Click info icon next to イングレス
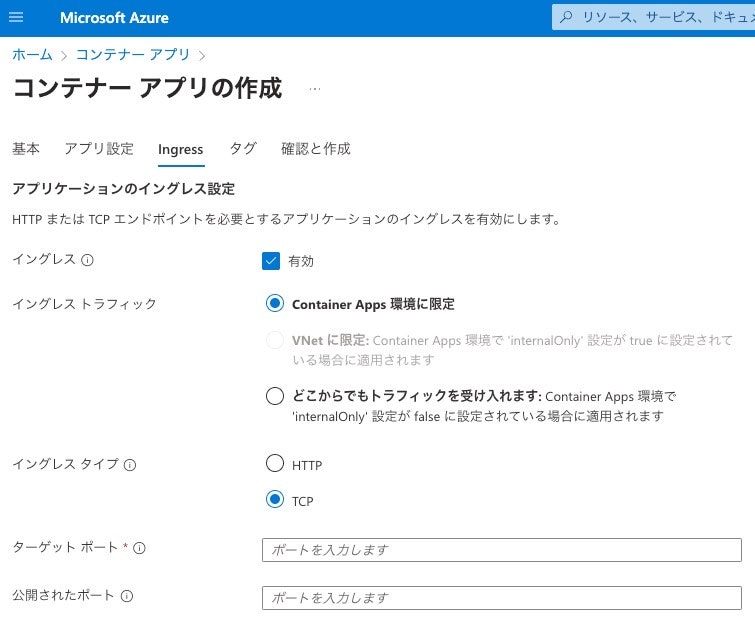The height and width of the screenshot is (630, 755). (x=87, y=260)
